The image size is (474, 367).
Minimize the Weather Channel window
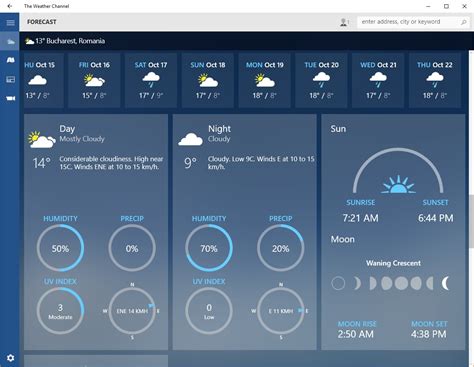pyautogui.click(x=429, y=6)
